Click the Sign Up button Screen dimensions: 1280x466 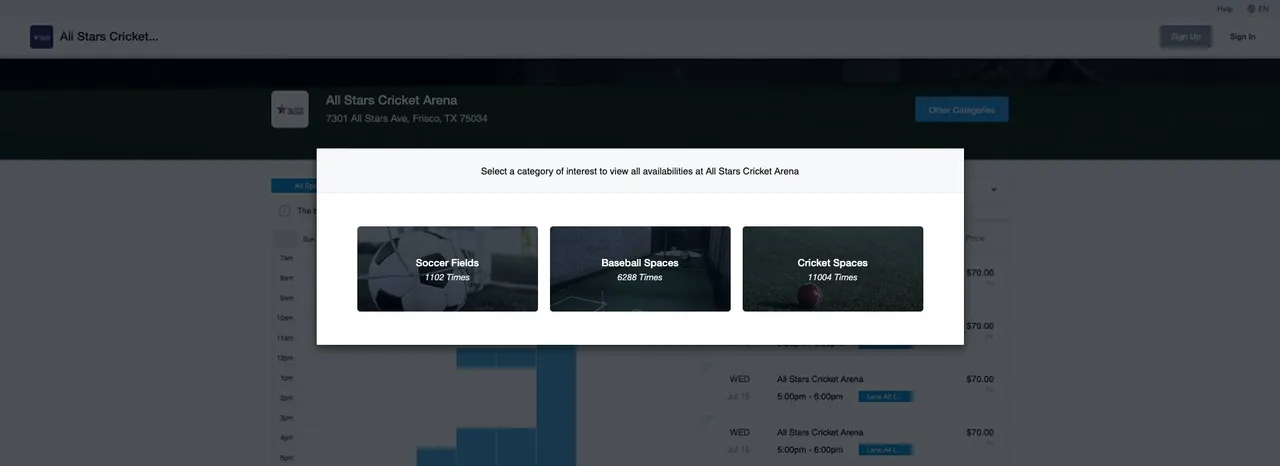coord(1185,37)
